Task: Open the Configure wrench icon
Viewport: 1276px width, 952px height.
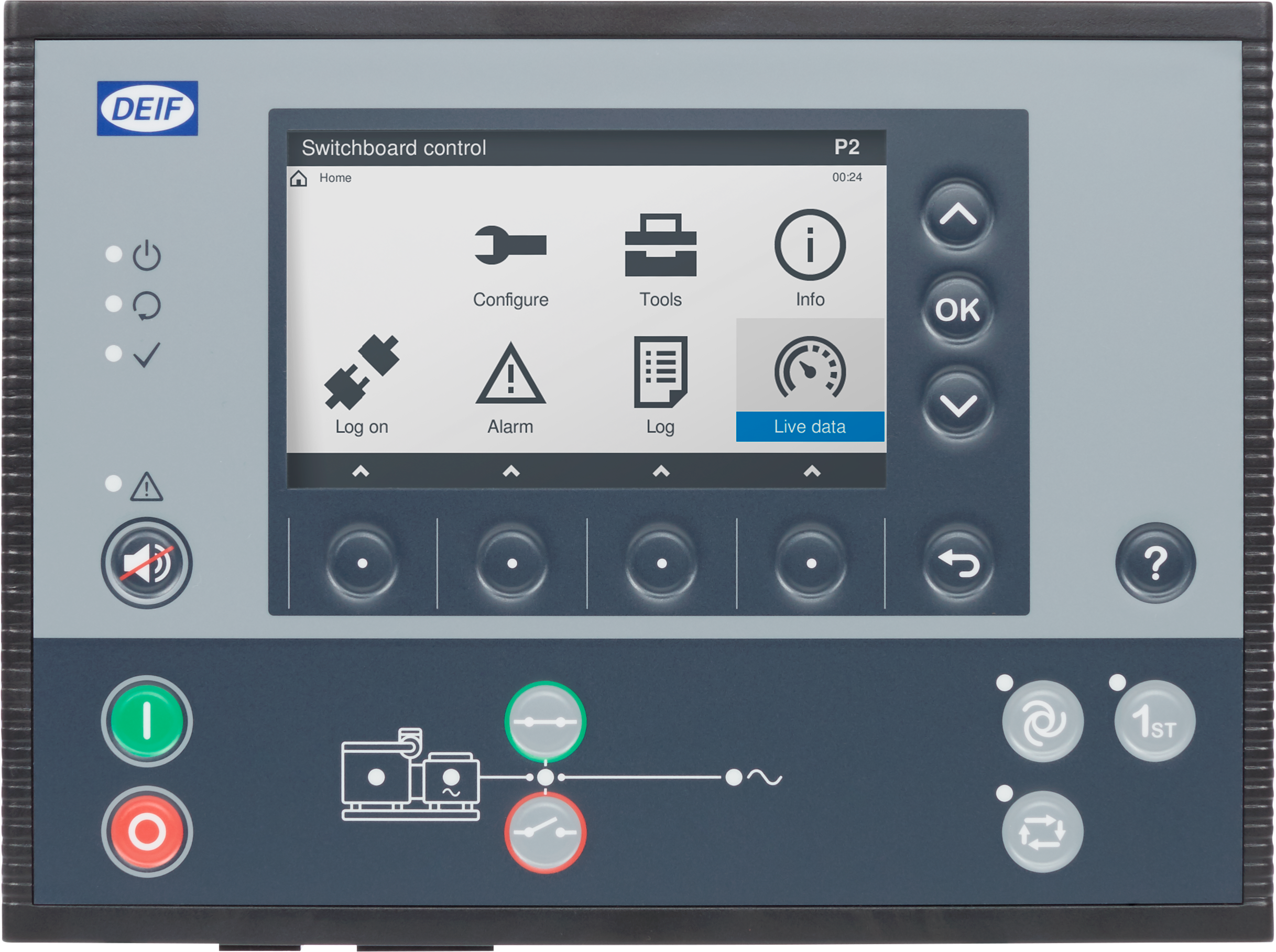Action: coord(510,246)
